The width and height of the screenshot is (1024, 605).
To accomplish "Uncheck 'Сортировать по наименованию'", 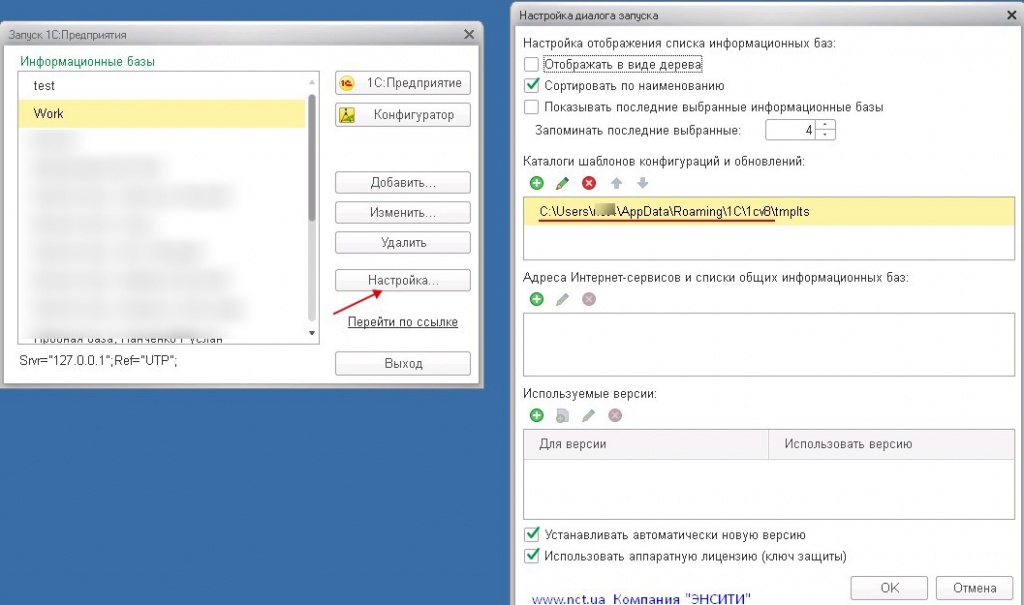I will pyautogui.click(x=532, y=86).
